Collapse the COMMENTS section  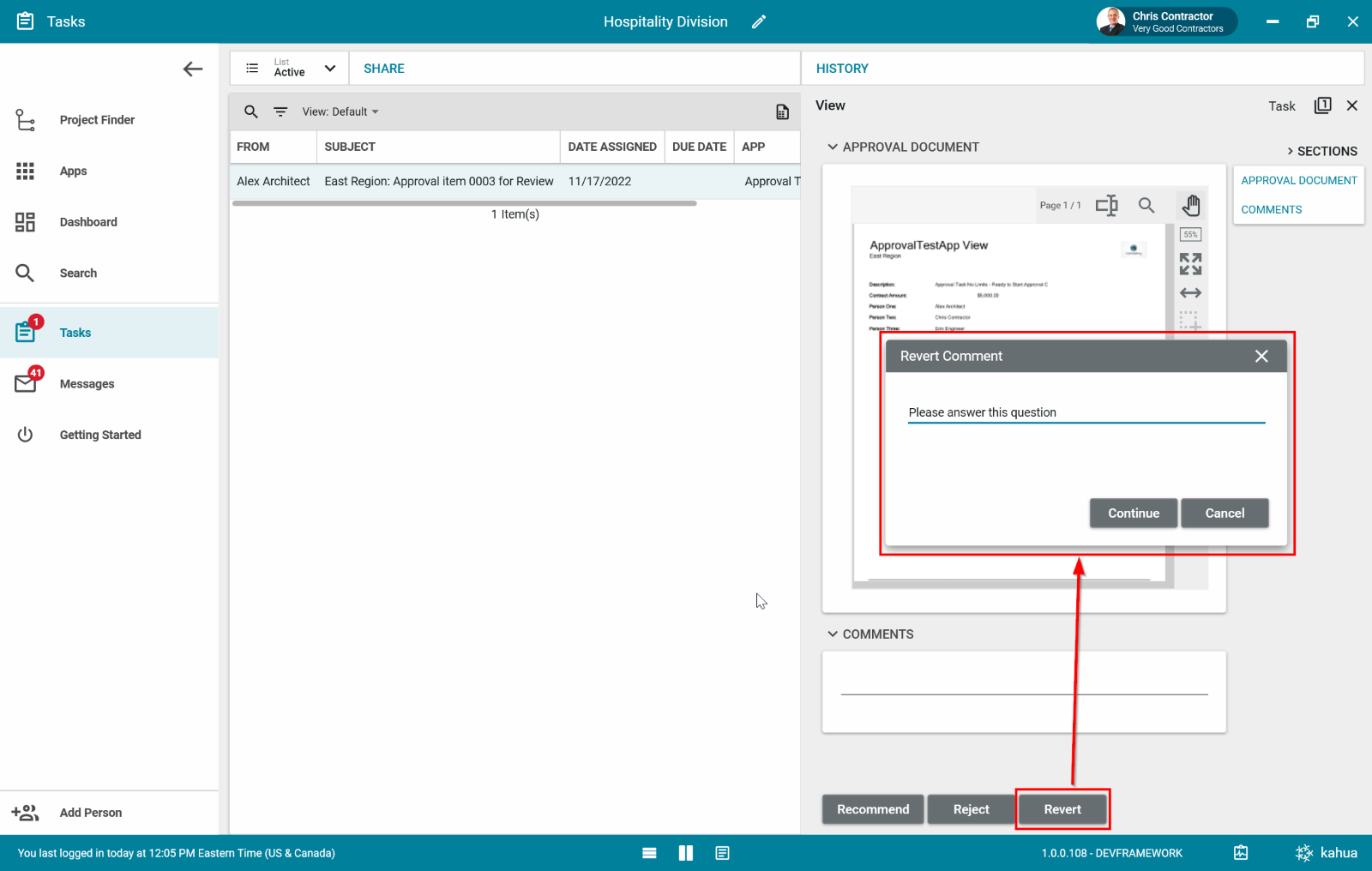(833, 634)
